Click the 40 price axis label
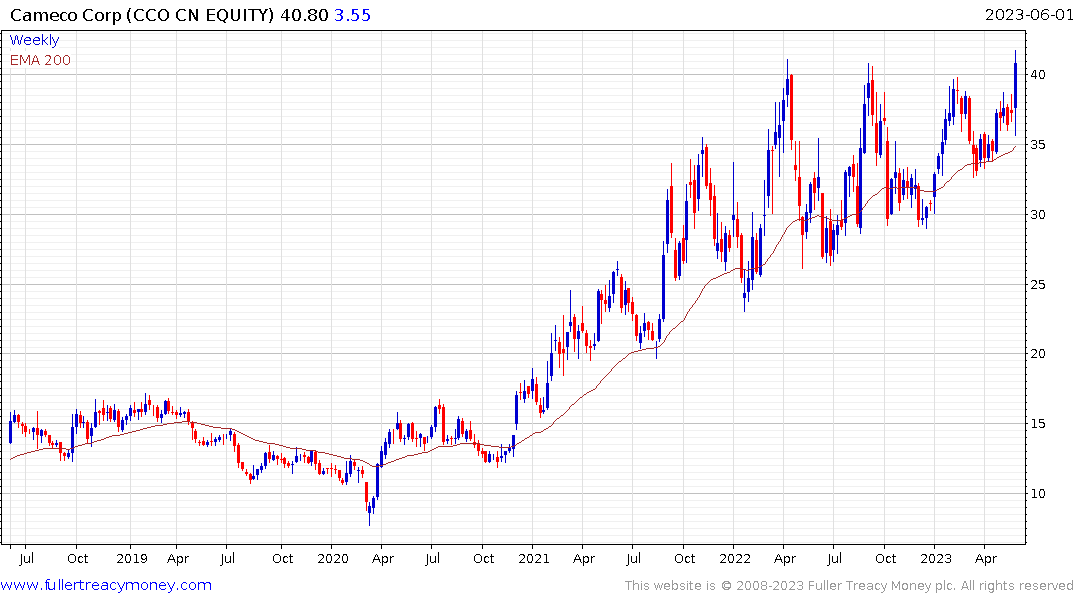Viewport: 1075px width, 600px height. click(x=1038, y=74)
